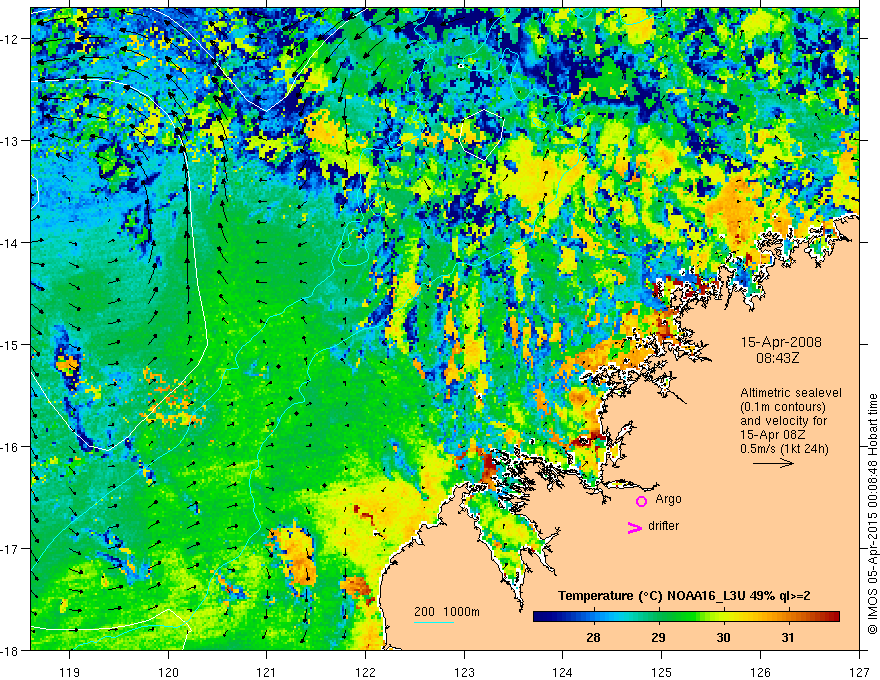The image size is (880, 680).
Task: Click the longitude axis label 124
Action: tap(563, 672)
